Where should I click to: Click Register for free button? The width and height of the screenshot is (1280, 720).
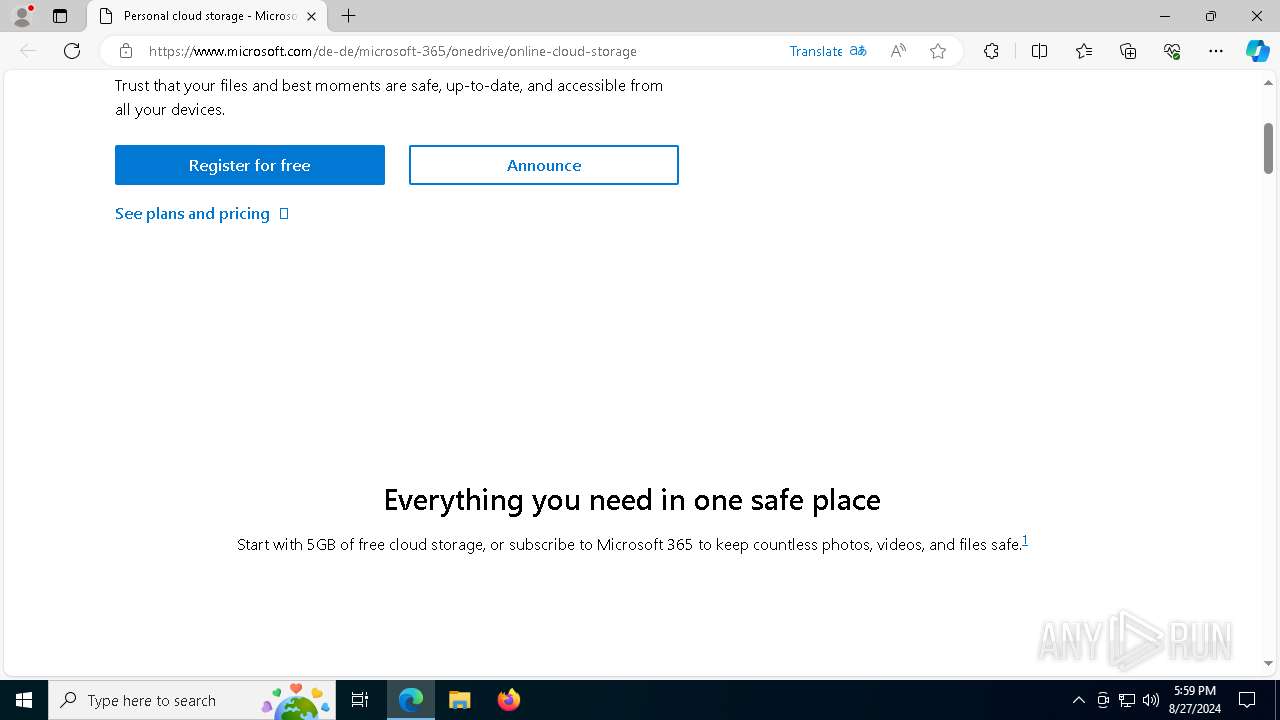(x=250, y=165)
